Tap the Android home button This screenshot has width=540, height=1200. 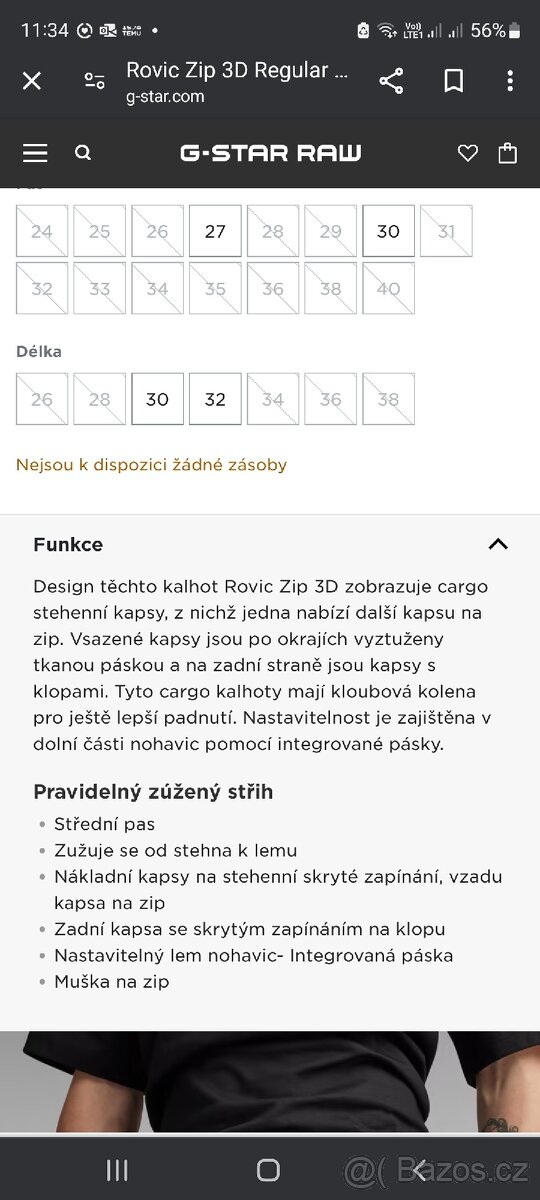[x=268, y=1170]
